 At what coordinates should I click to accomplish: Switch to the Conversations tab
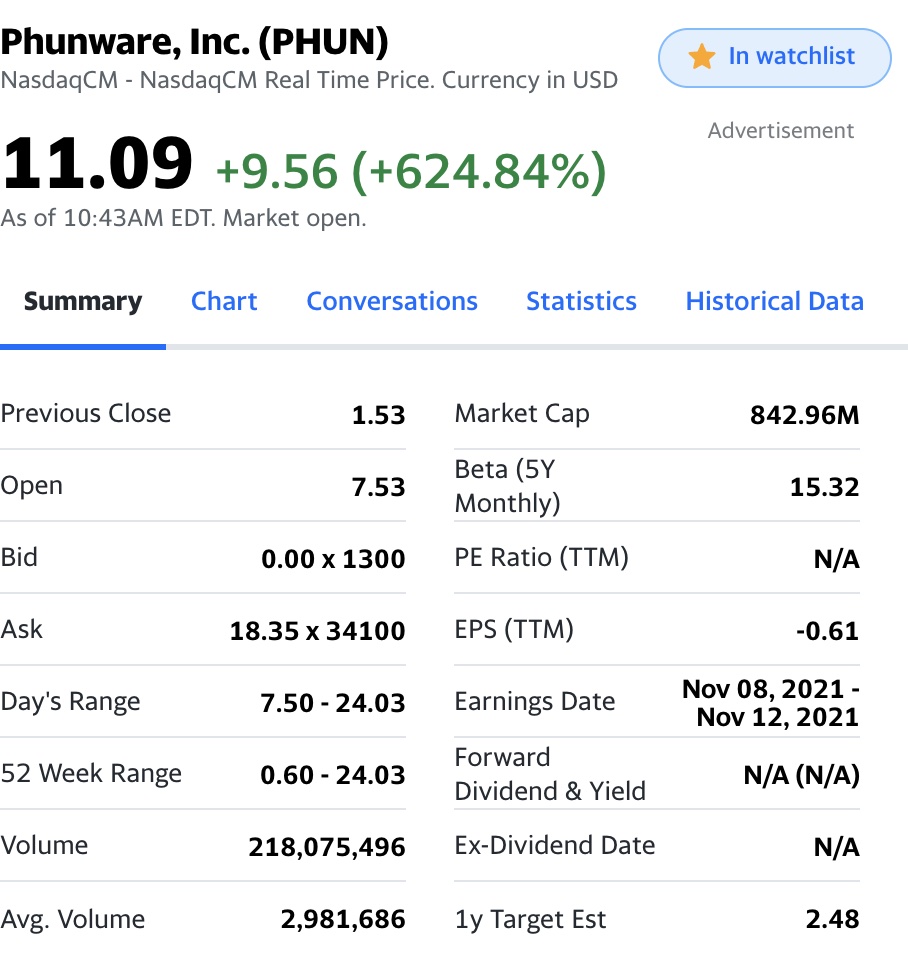[x=392, y=301]
